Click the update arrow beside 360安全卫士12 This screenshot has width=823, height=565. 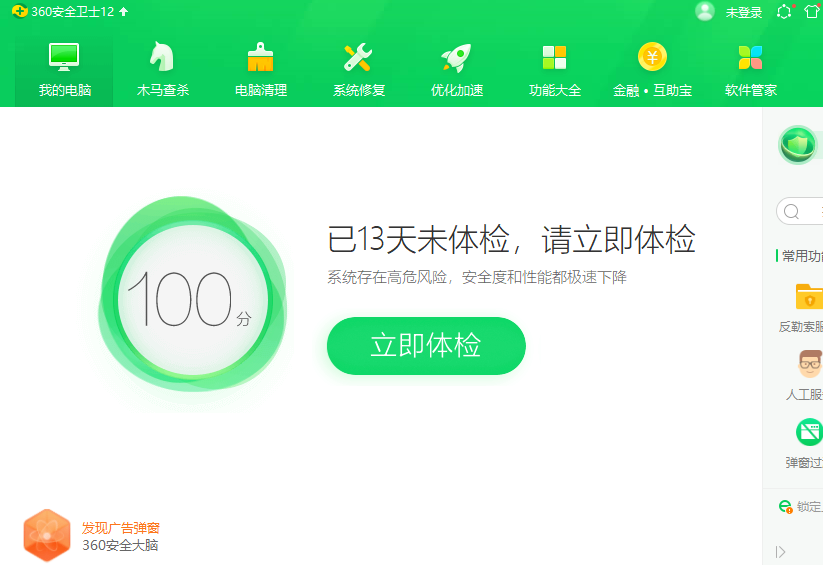pyautogui.click(x=124, y=12)
